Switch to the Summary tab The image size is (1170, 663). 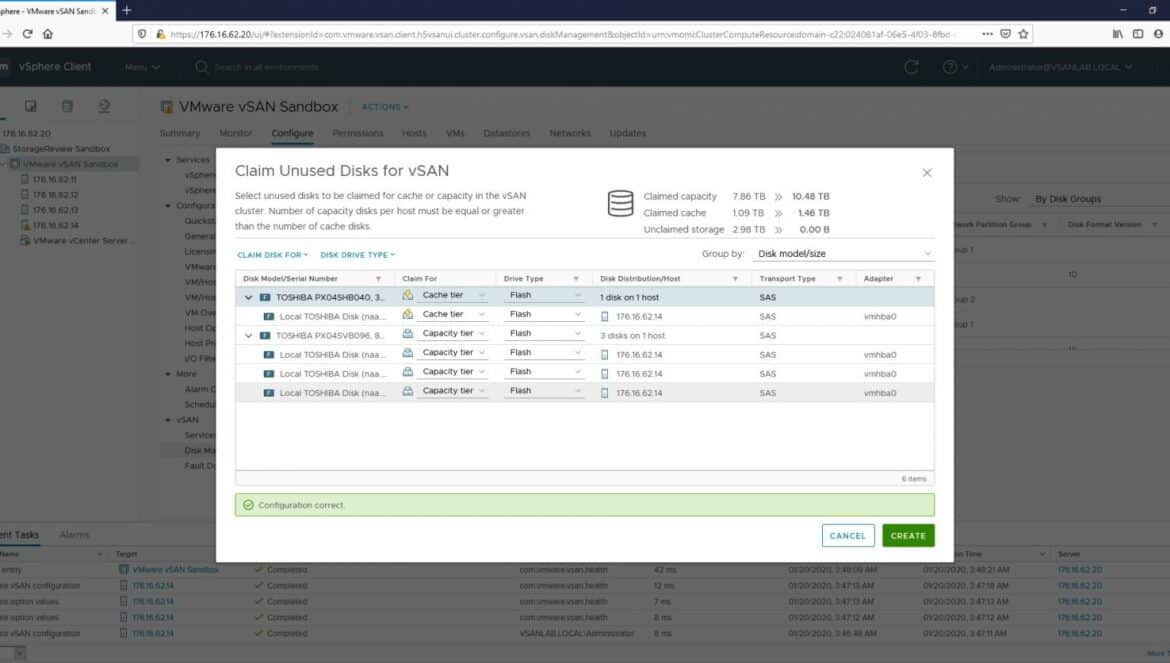point(180,133)
